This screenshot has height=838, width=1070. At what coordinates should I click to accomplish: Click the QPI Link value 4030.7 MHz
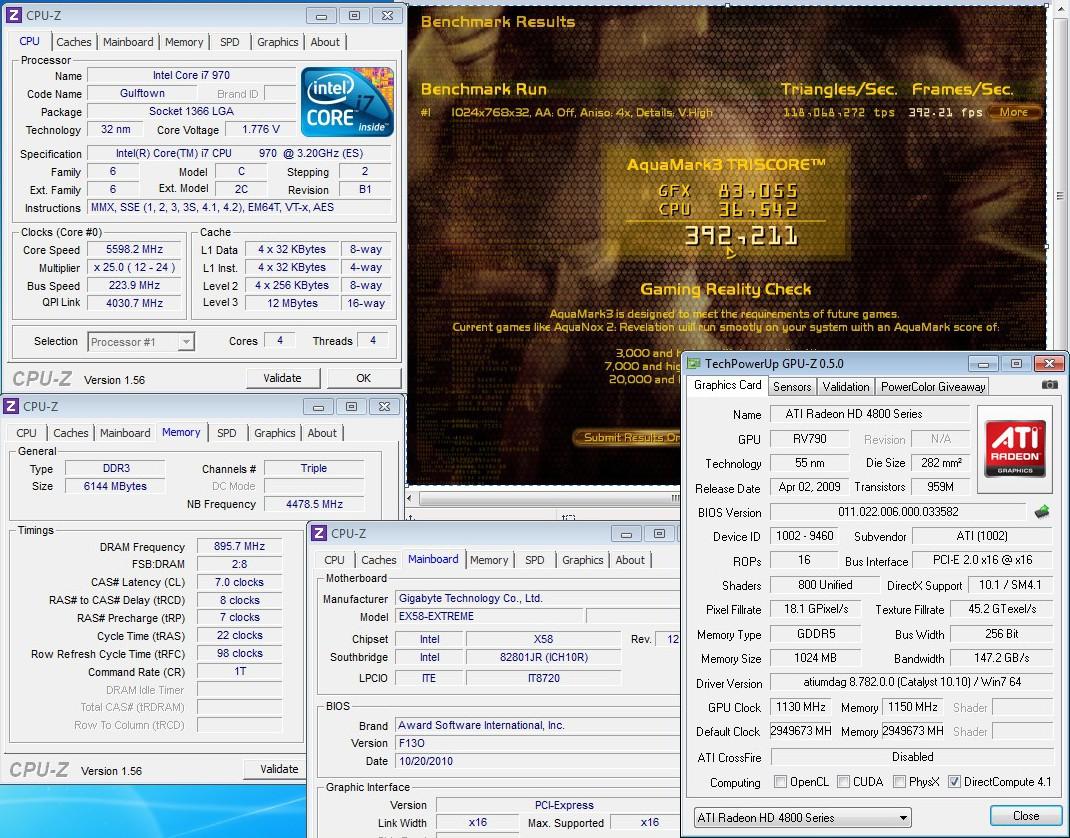point(134,303)
